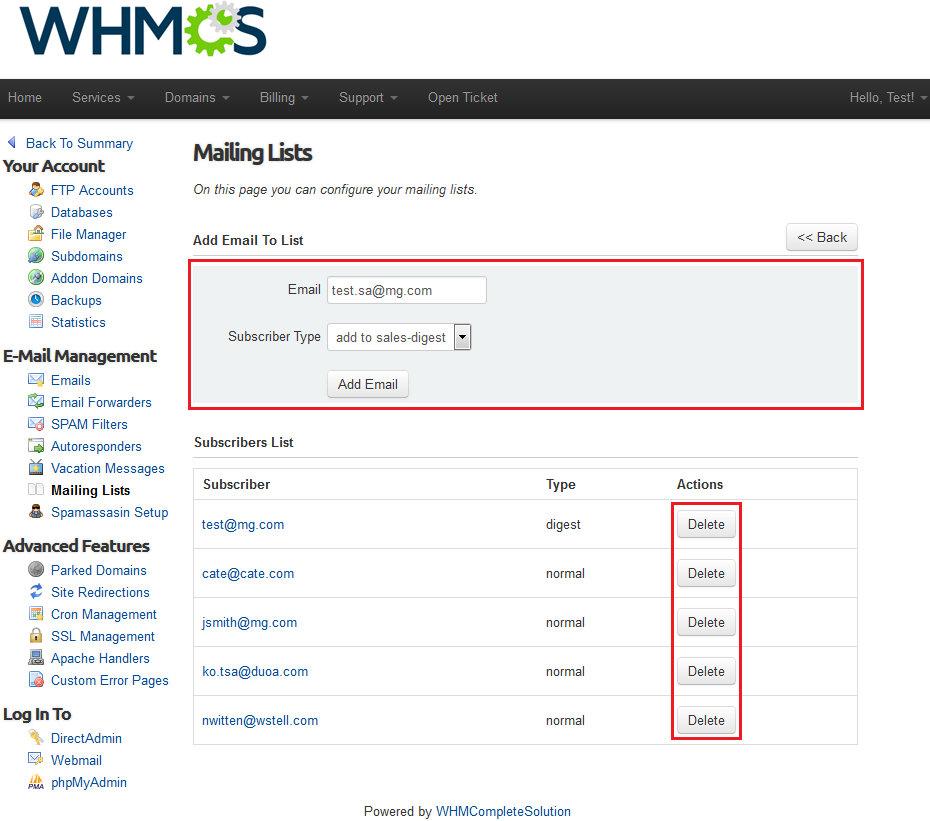Open the WHMCompleteSolution footer link
The width and height of the screenshot is (930, 821).
click(503, 811)
